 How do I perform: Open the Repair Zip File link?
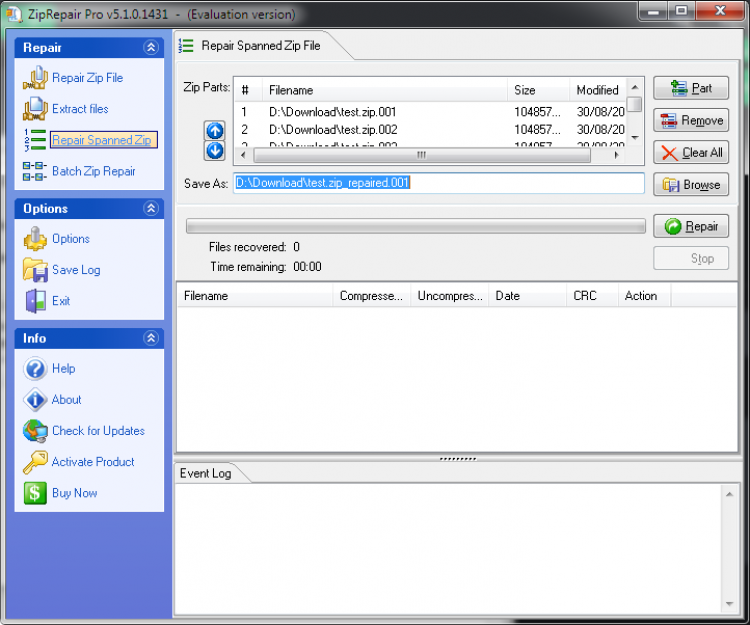coord(88,78)
